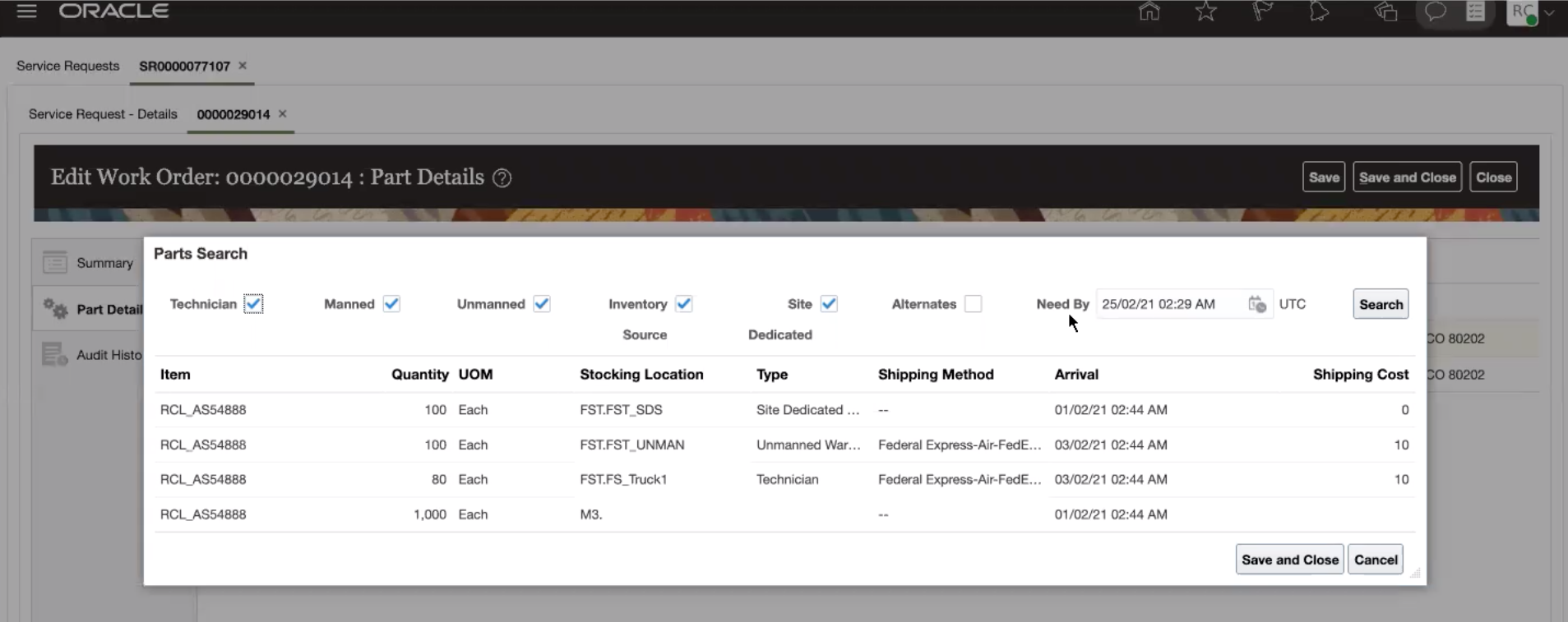This screenshot has width=1568, height=622.
Task: Open notifications bell icon
Action: point(1319,12)
